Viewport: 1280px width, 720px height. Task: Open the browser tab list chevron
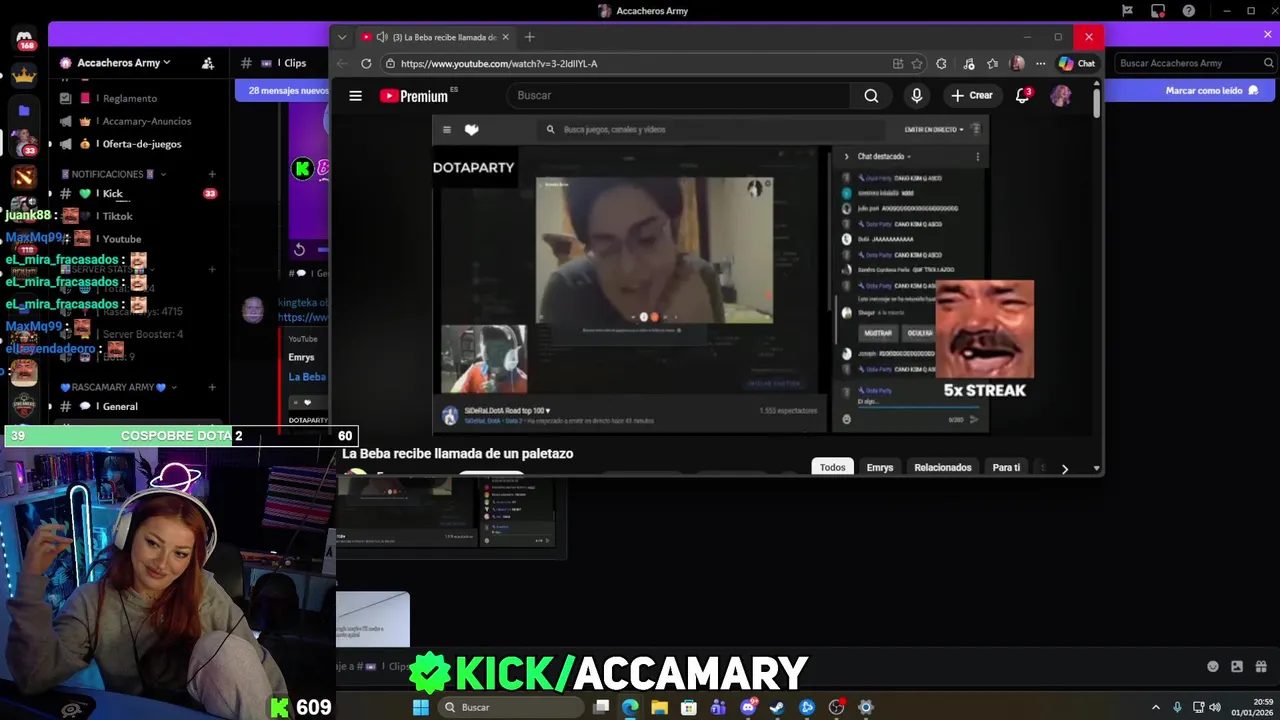click(x=342, y=37)
